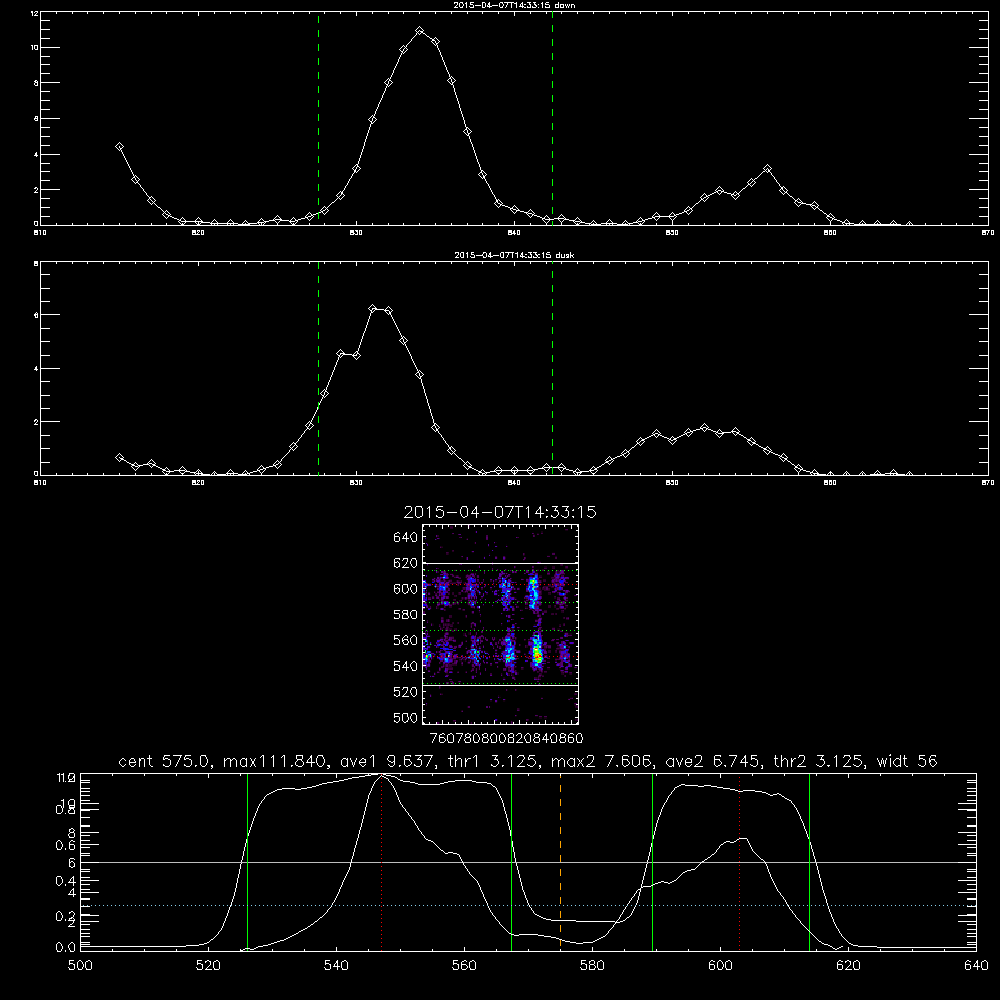Click the solid green line near 526 in bottom plot

click(247, 860)
